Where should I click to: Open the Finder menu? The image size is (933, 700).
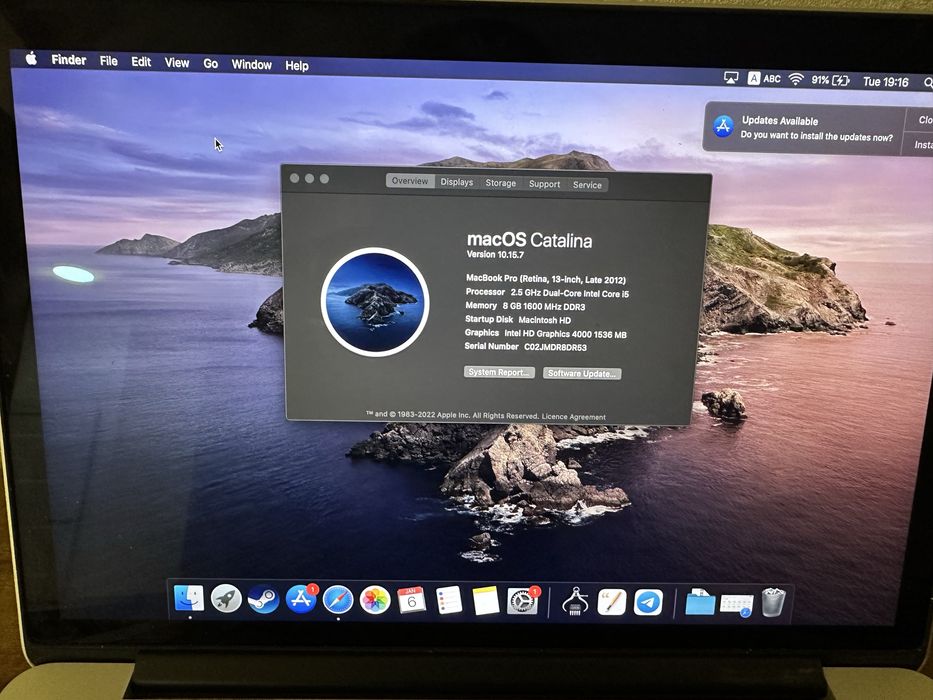(68, 60)
